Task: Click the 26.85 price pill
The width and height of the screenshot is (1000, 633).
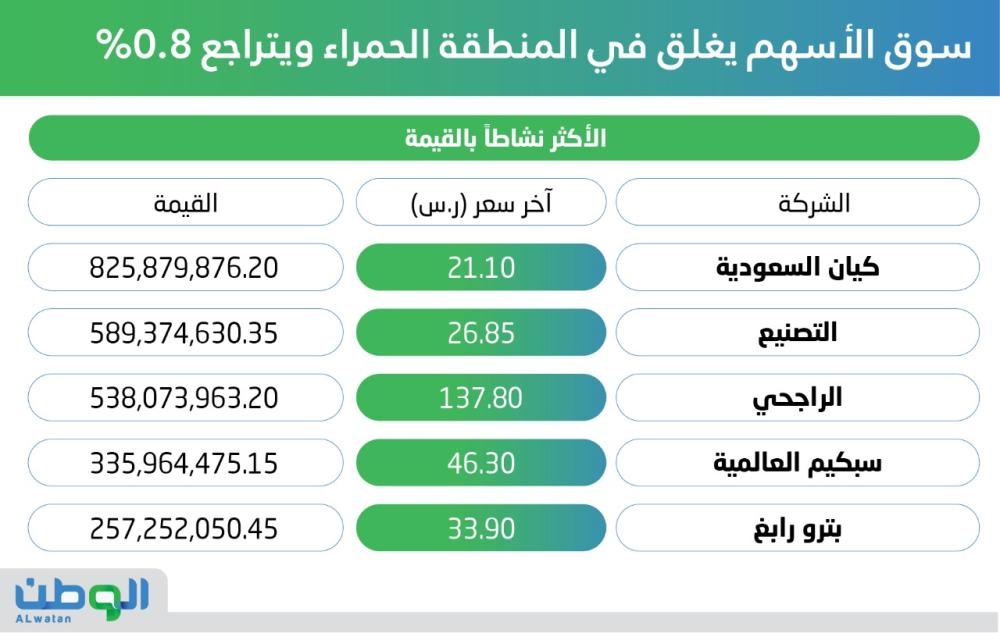Action: 481,332
